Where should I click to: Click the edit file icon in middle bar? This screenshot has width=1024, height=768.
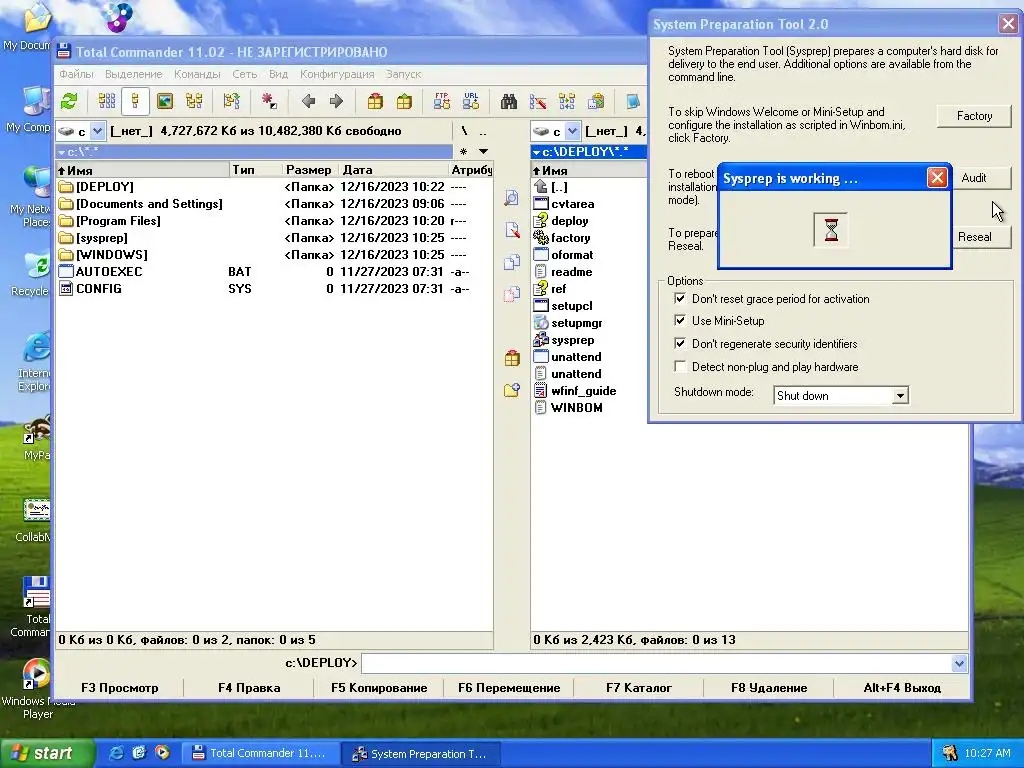click(512, 230)
